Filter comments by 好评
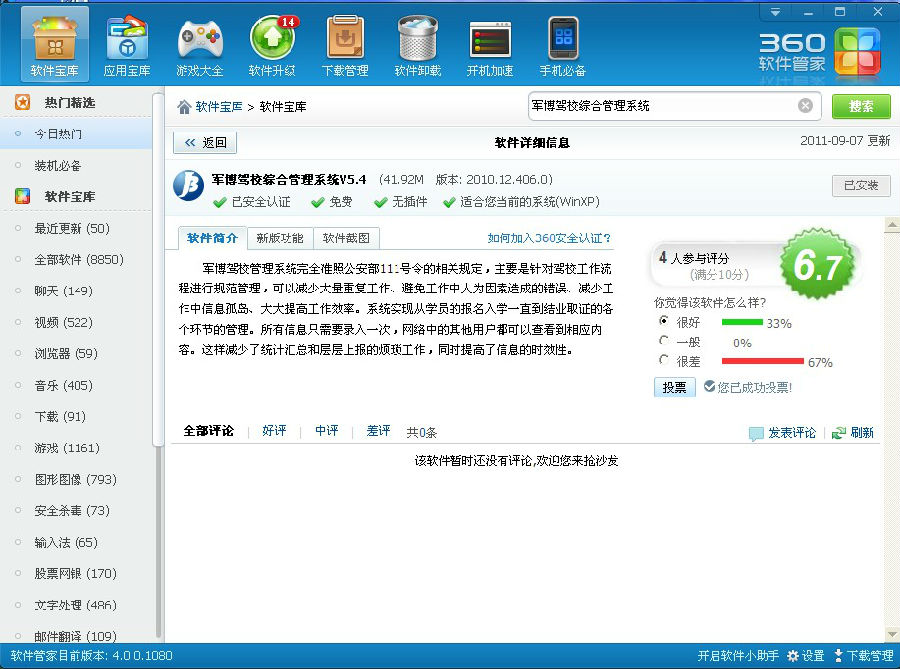The image size is (900, 669). 274,431
